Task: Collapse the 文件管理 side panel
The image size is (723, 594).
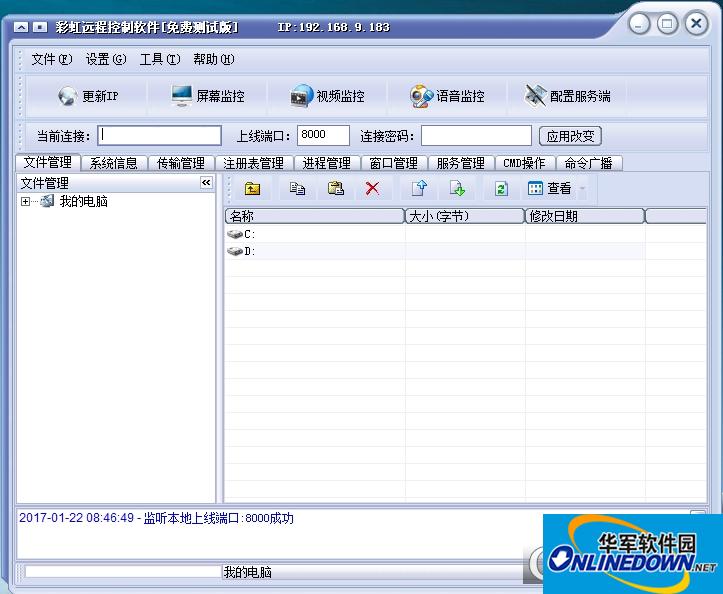Action: tap(206, 183)
